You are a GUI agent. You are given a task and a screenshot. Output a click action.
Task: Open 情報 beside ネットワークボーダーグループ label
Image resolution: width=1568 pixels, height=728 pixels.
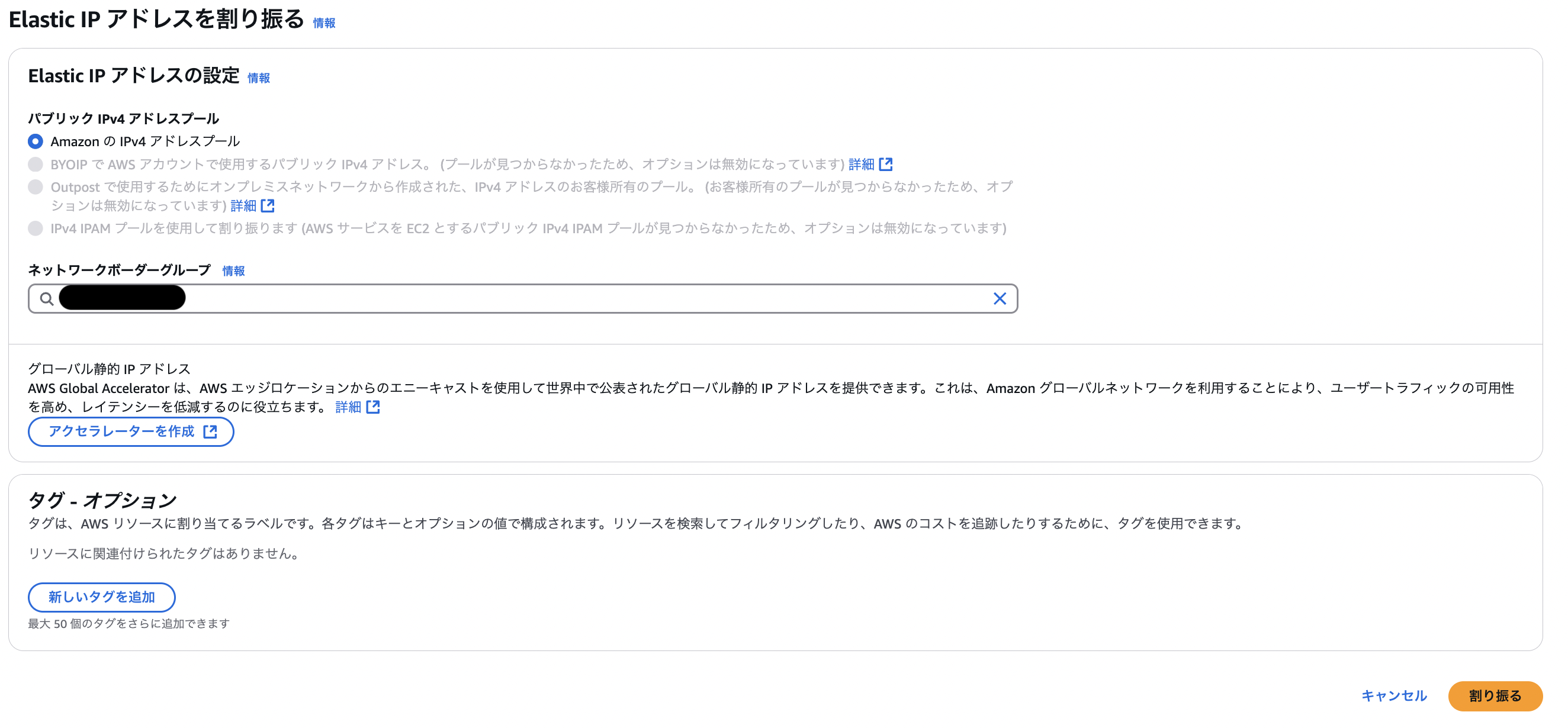coord(233,270)
